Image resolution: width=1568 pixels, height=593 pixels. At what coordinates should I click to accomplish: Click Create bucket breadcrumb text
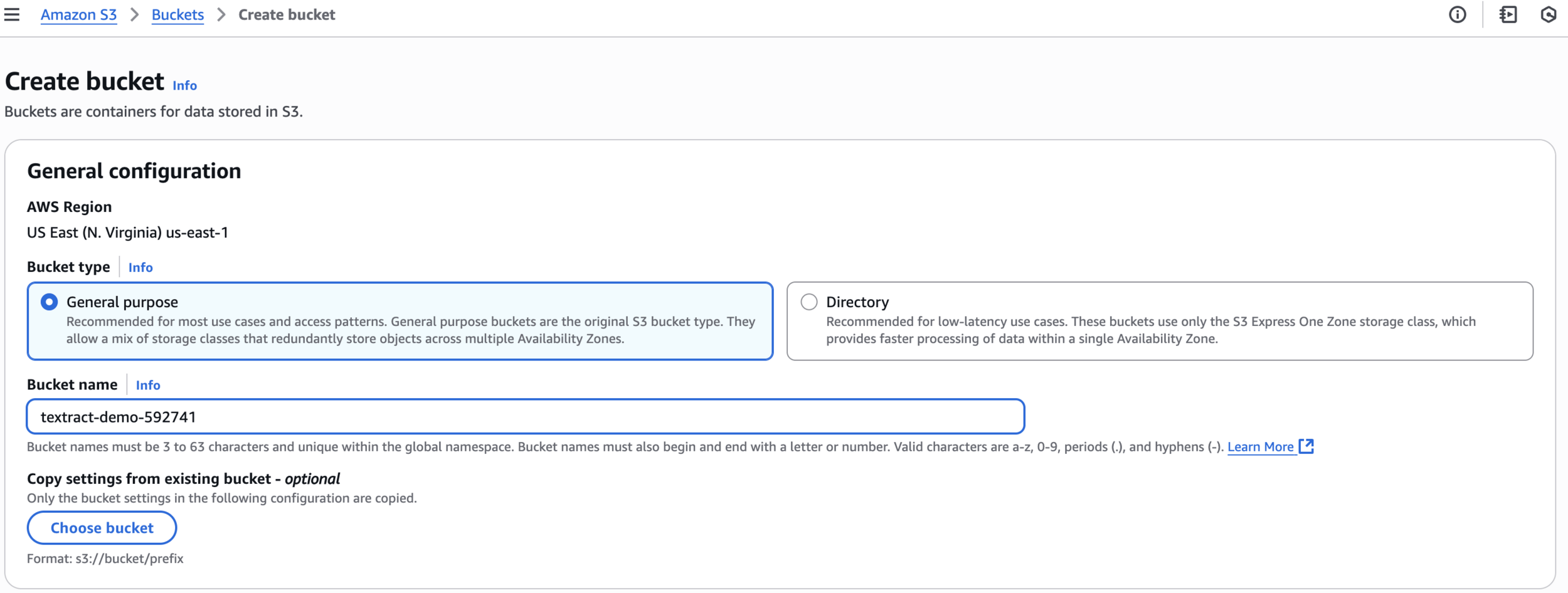click(x=287, y=15)
